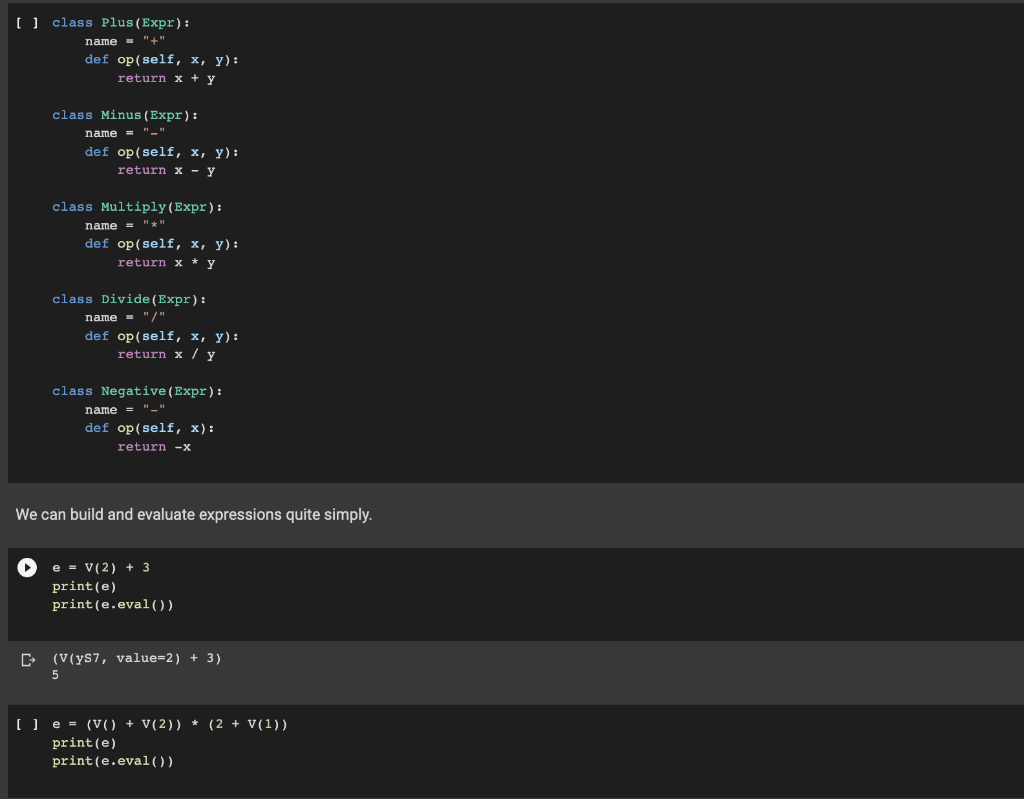Click the return -x line in Negative class
Image resolution: width=1024 pixels, height=799 pixels.
(x=157, y=446)
